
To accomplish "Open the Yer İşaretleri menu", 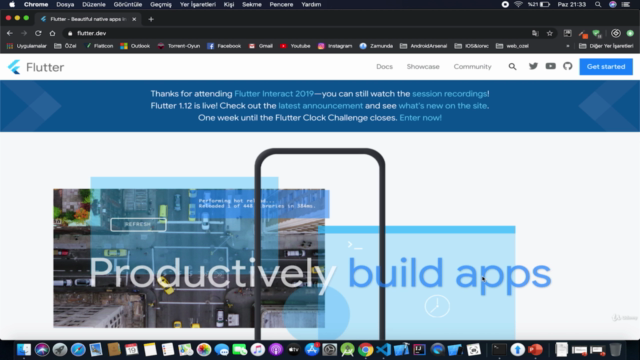I will (x=198, y=4).
